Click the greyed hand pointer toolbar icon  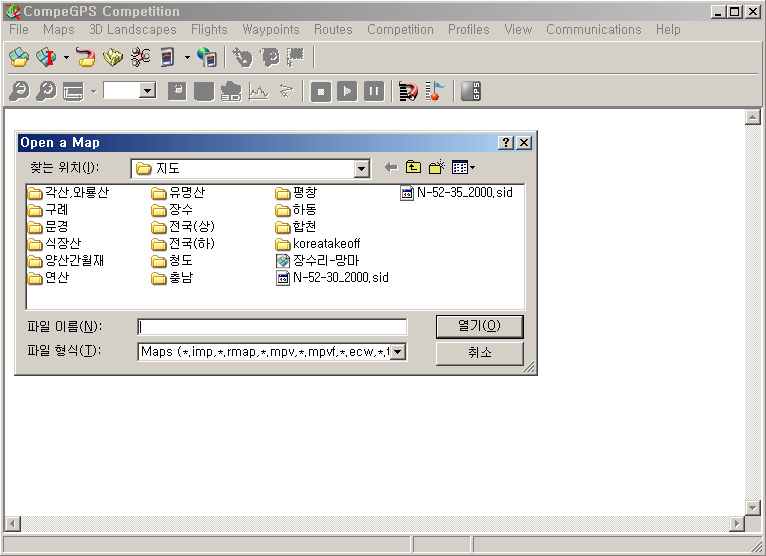point(242,57)
